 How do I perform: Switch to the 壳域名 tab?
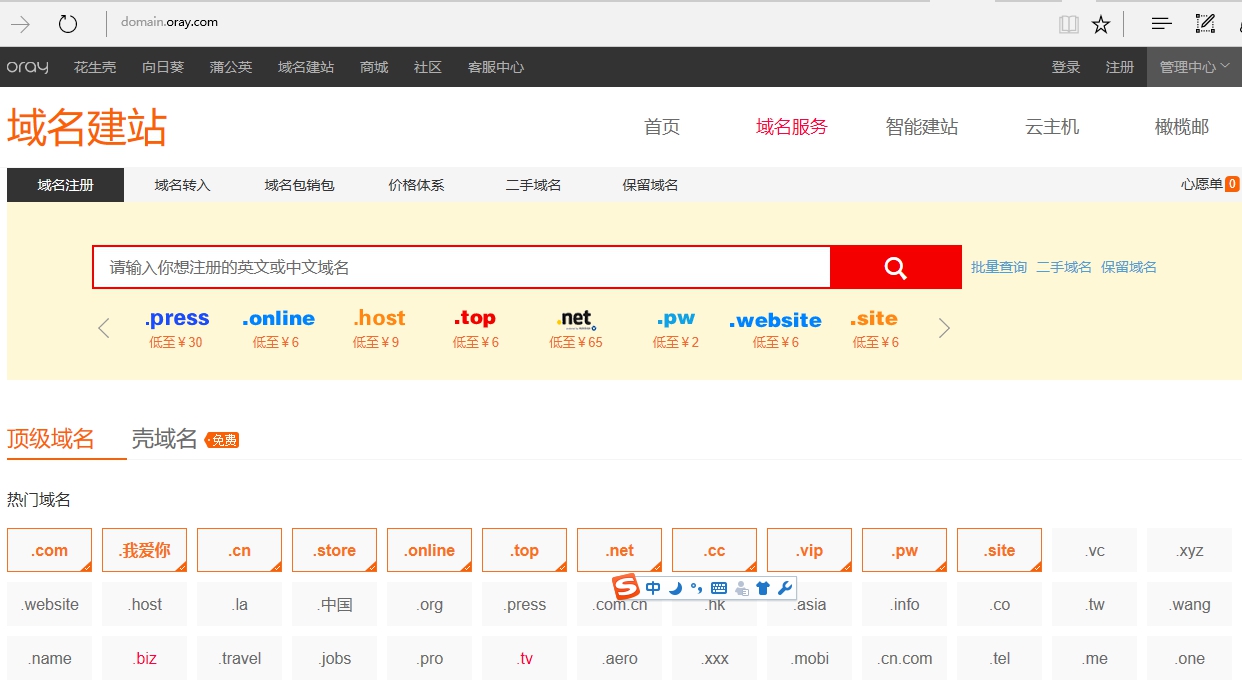[x=165, y=439]
